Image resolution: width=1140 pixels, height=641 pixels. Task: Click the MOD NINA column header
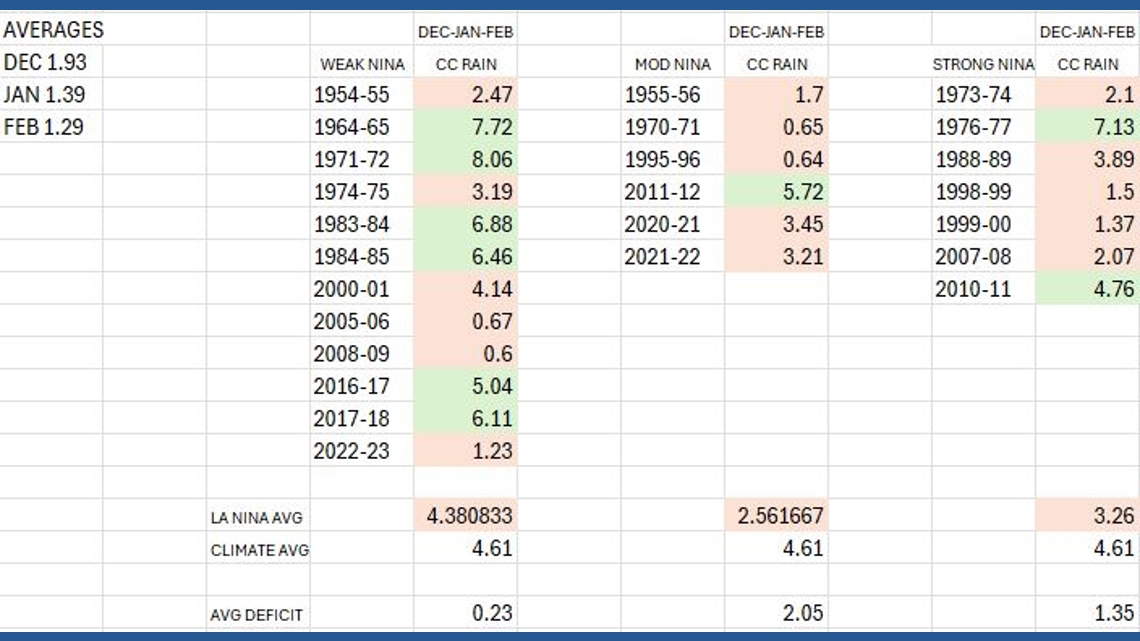(x=672, y=64)
